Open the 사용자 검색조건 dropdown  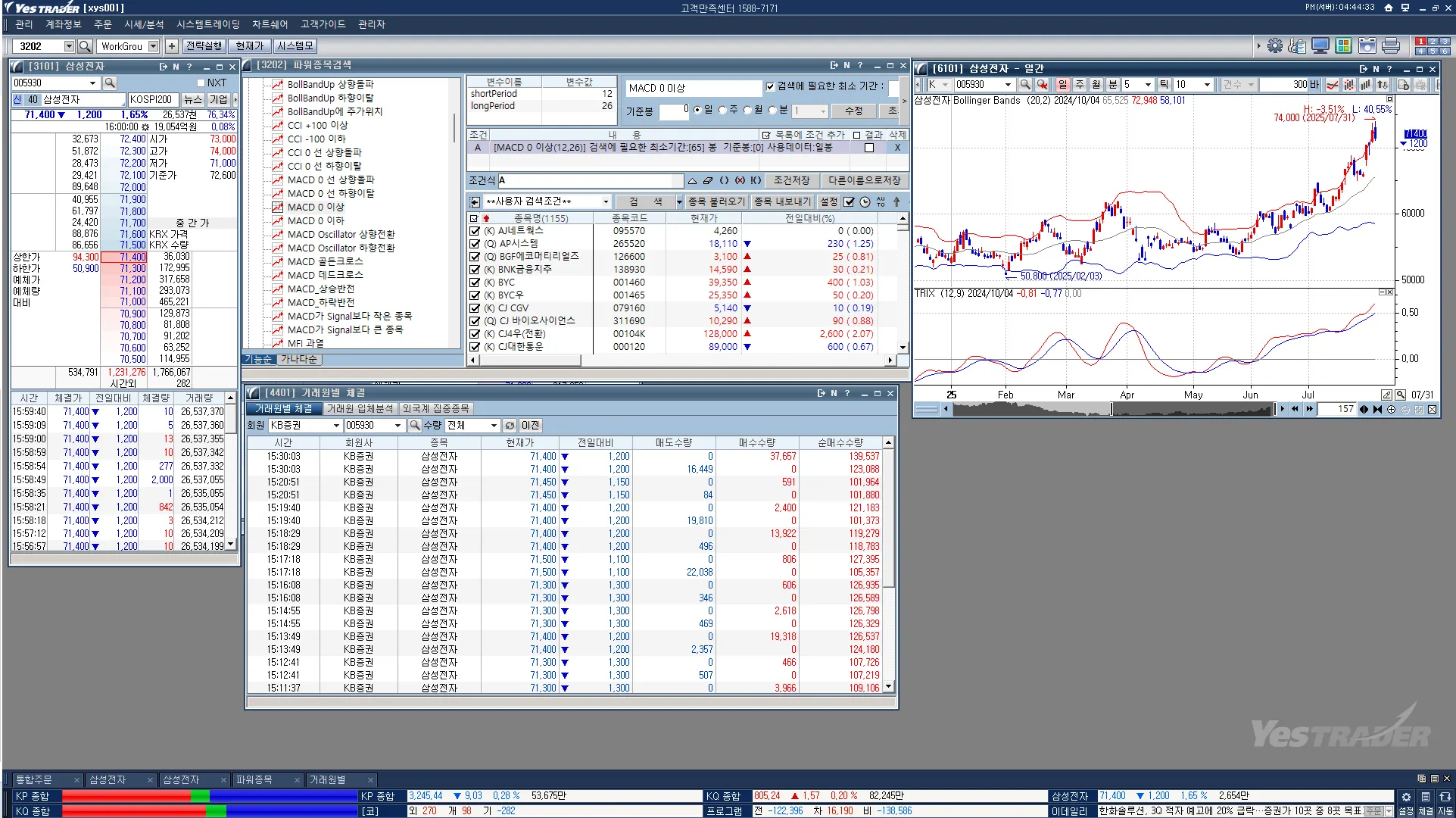point(606,201)
